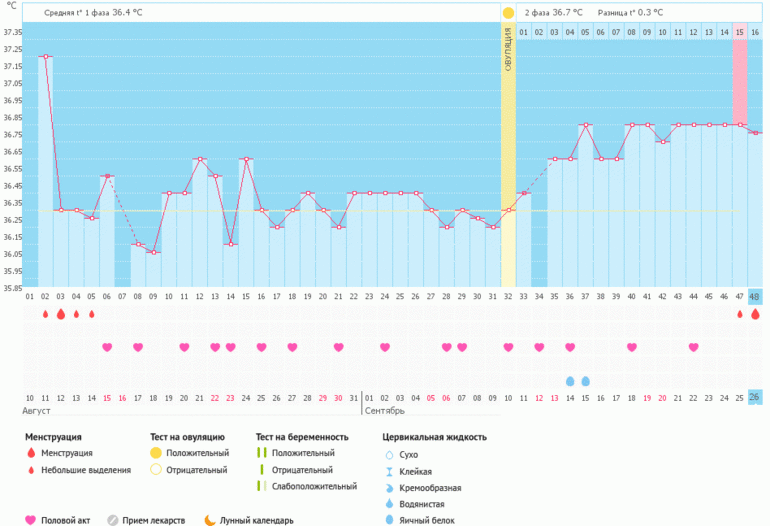Click the Половой акт heart legend icon
Screen dimensions: 770x526
point(30,520)
